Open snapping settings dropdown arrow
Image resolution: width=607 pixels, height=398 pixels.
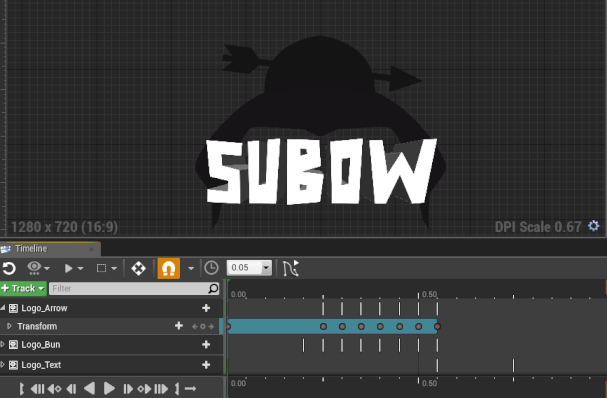click(191, 268)
